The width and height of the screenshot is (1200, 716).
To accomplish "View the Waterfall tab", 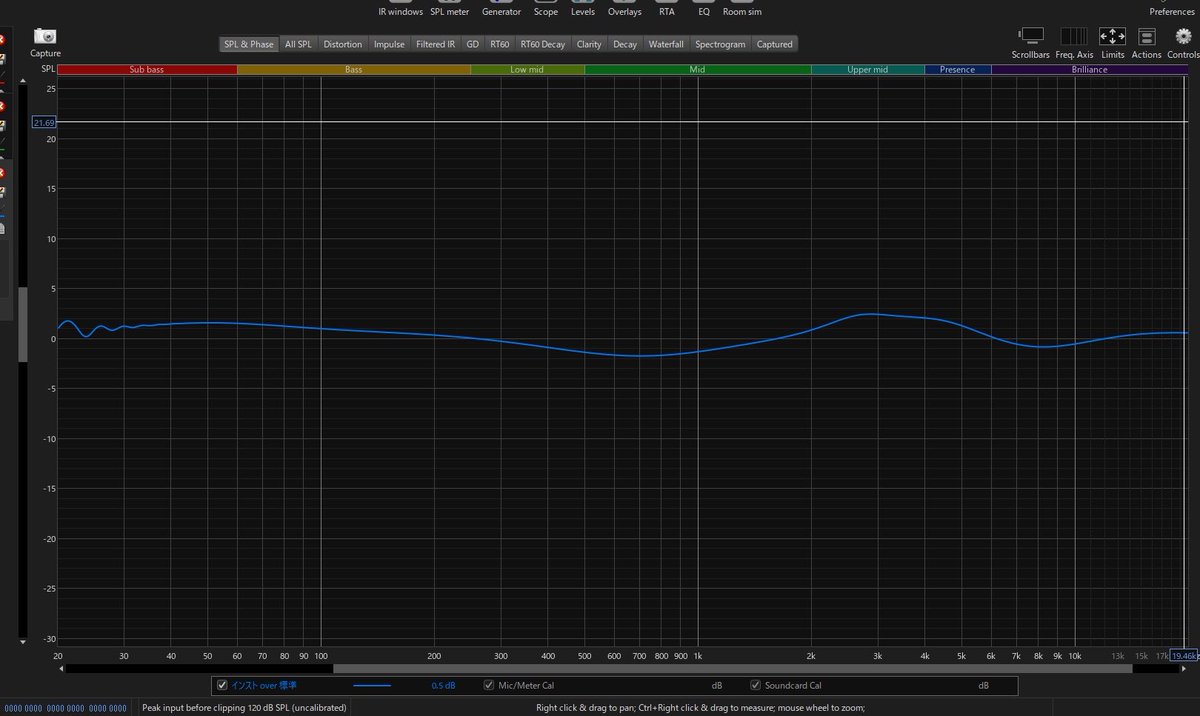I will click(x=666, y=44).
